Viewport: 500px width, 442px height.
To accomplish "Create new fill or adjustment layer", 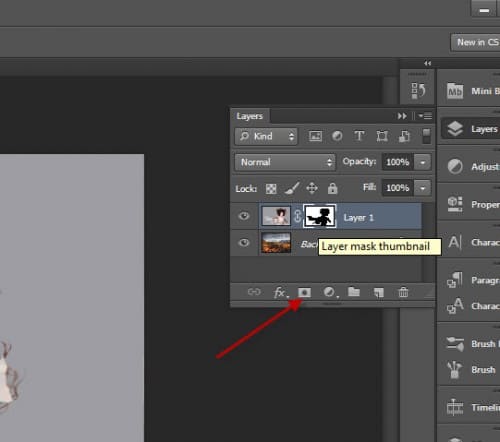I will click(330, 292).
